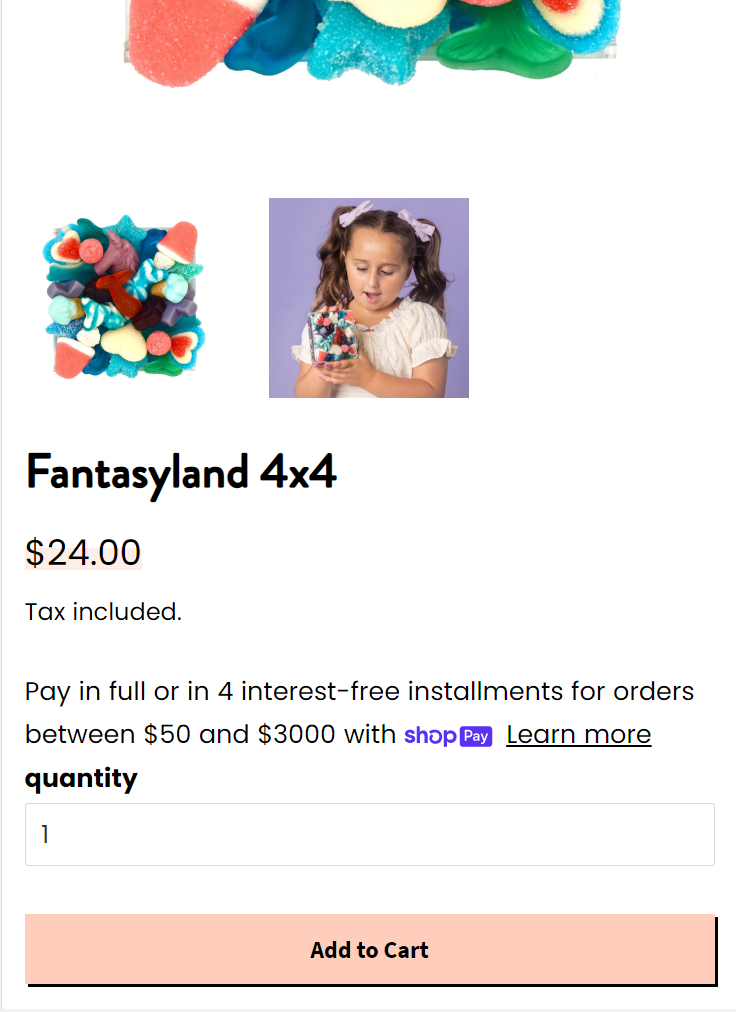Viewport: 736px width, 1012px height.
Task: Click the Tax included text
Action: click(103, 612)
